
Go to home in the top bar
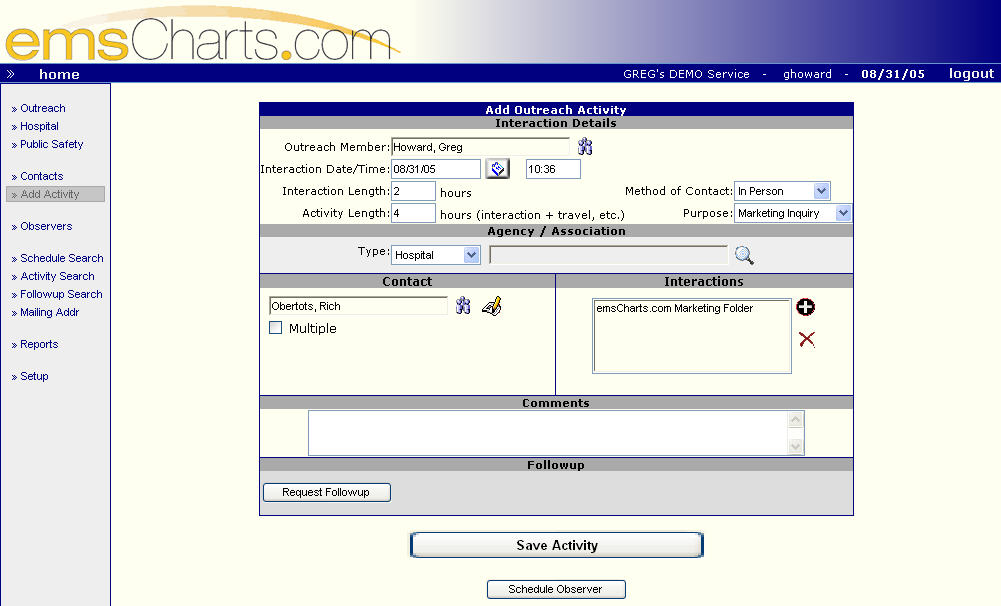59,74
